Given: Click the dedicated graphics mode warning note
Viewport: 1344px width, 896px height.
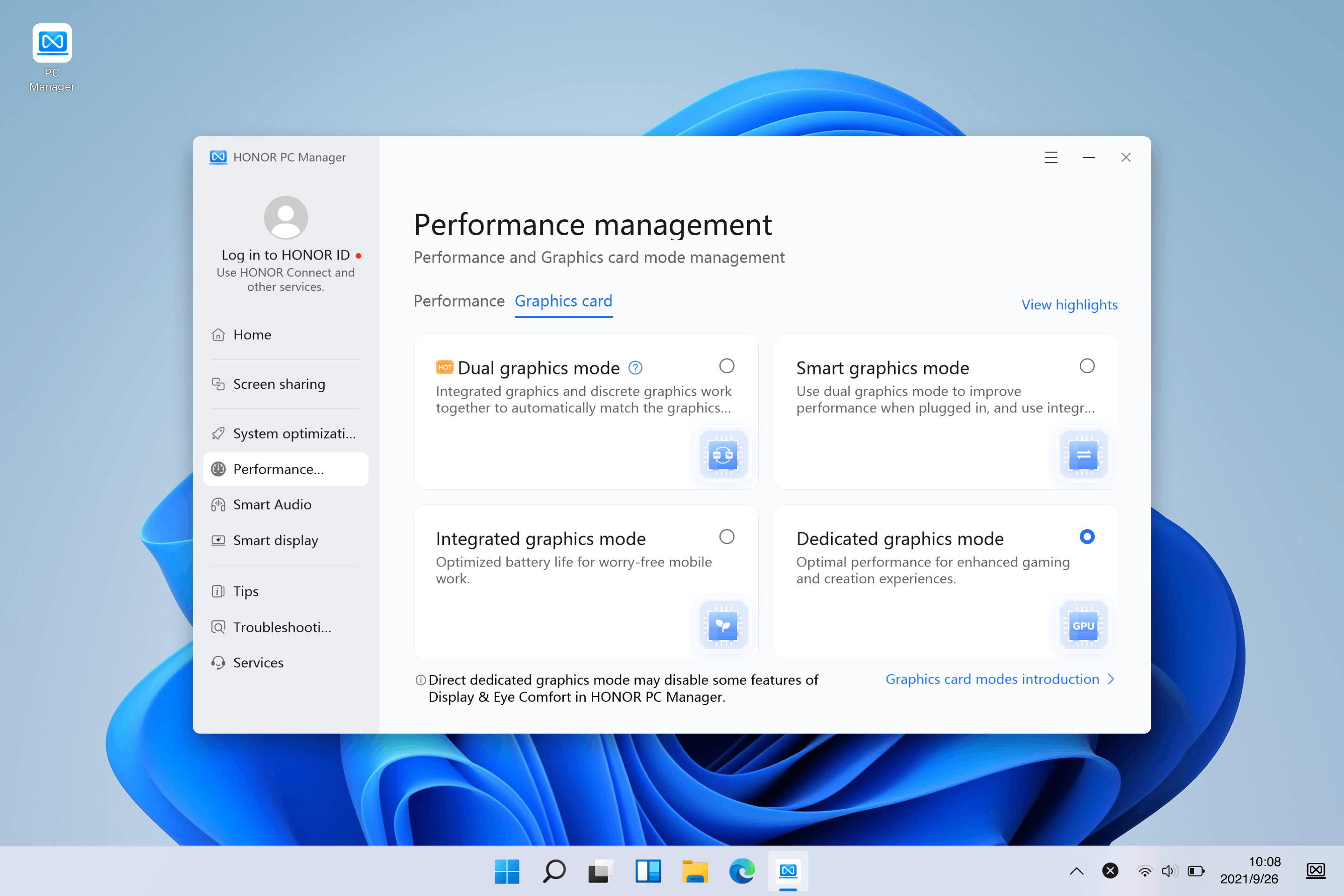Looking at the screenshot, I should pos(623,689).
